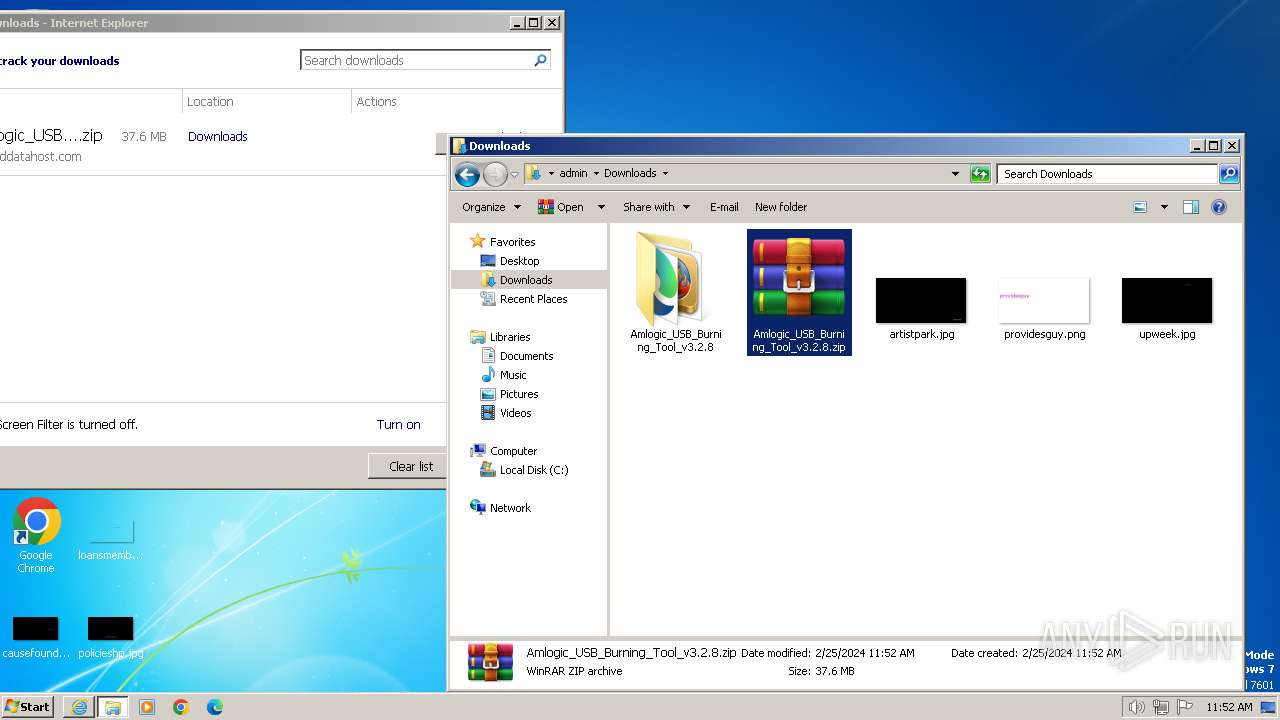This screenshot has width=1280, height=720.
Task: Click the refresh icon beside address bar
Action: pyautogui.click(x=981, y=174)
